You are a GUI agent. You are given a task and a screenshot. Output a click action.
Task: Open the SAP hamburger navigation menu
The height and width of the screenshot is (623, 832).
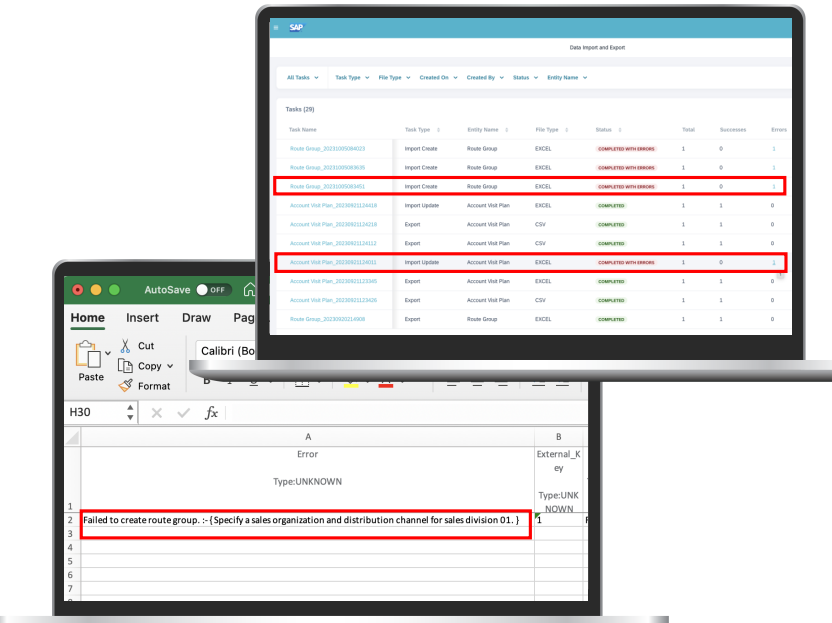[276, 28]
